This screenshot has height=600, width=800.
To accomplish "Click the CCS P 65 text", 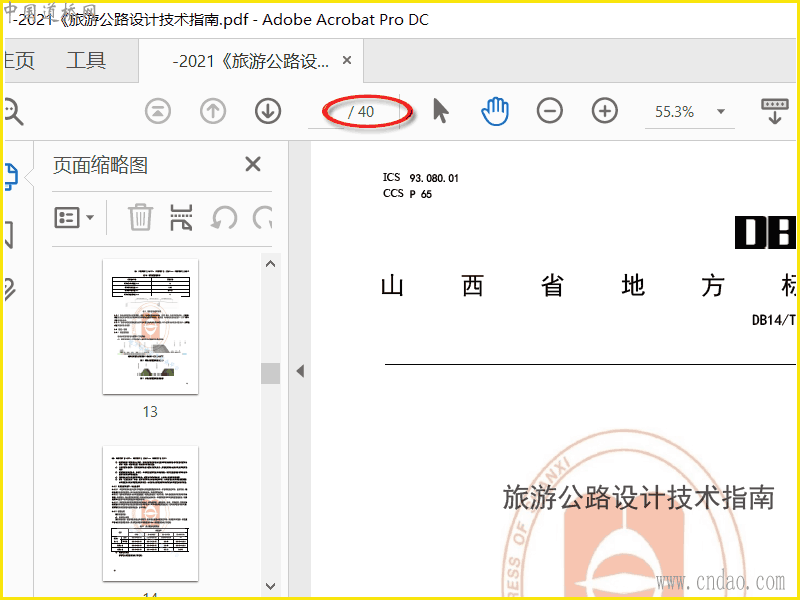I will click(x=407, y=194).
